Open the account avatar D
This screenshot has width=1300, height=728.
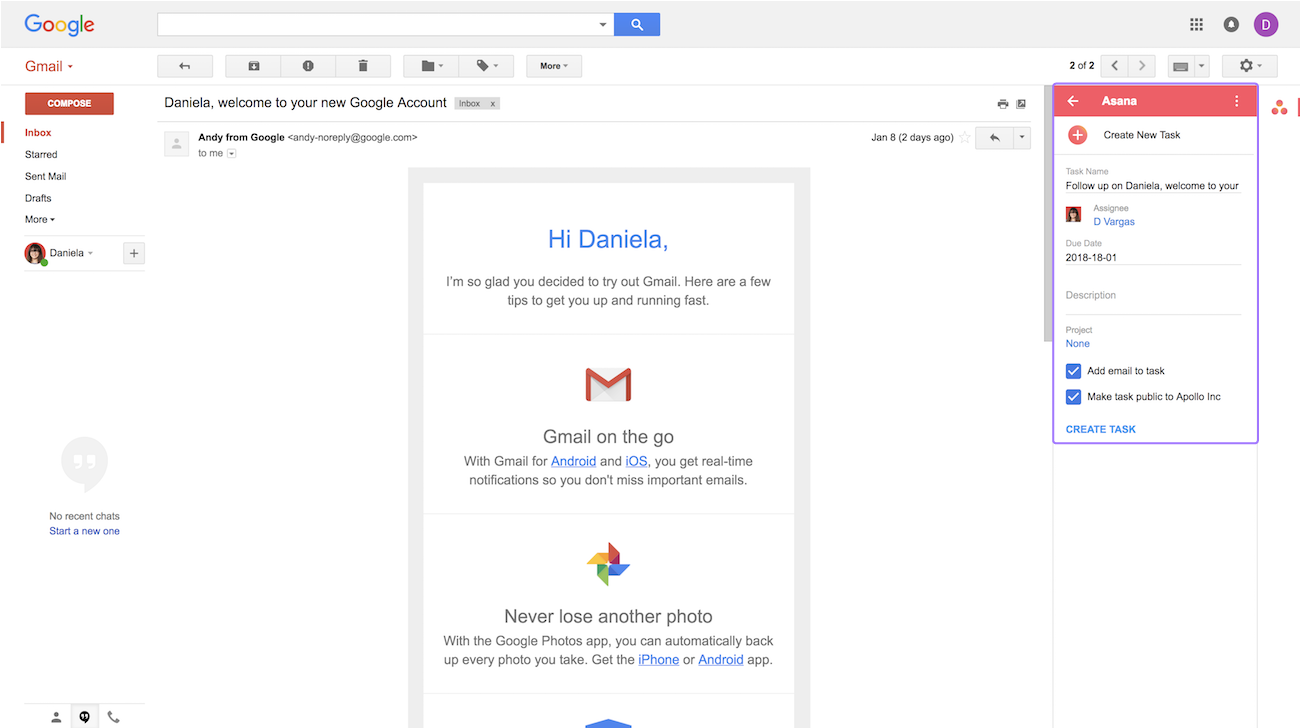1266,24
